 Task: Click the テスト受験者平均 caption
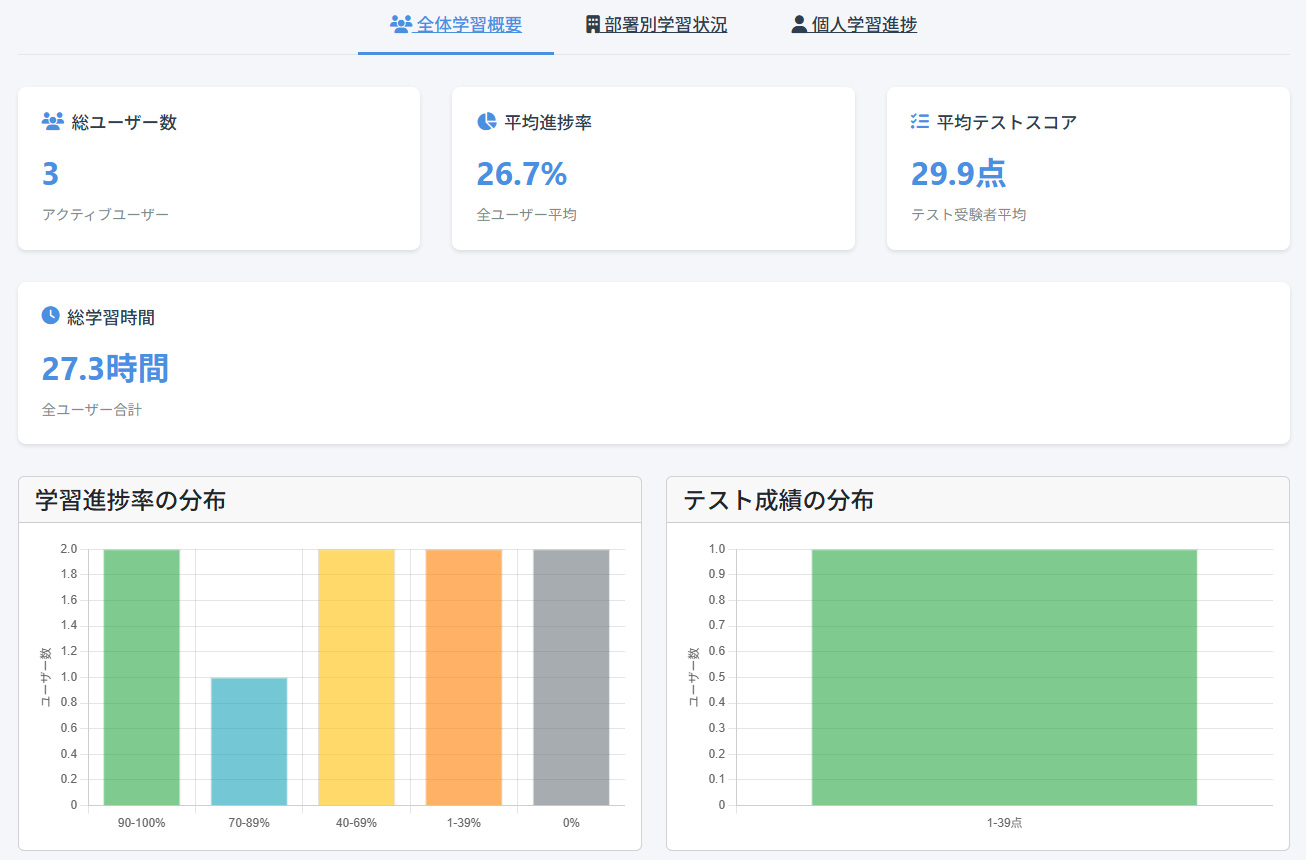[x=969, y=214]
